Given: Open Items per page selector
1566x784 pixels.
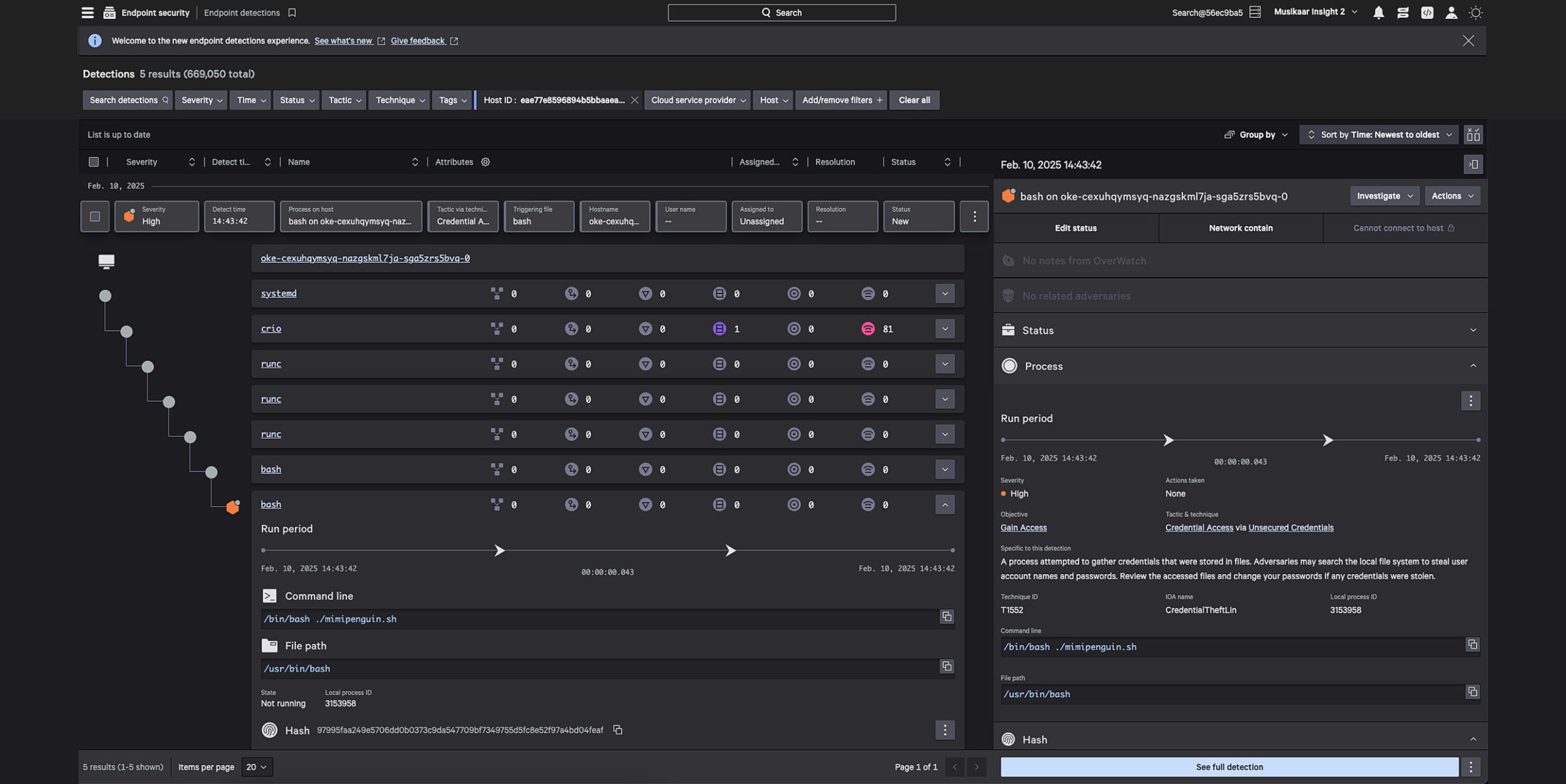Looking at the screenshot, I should coord(257,767).
